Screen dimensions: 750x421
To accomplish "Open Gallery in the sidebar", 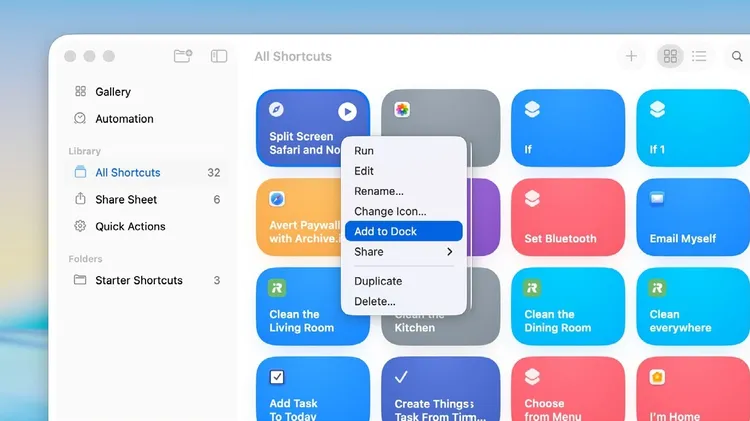I will point(112,92).
